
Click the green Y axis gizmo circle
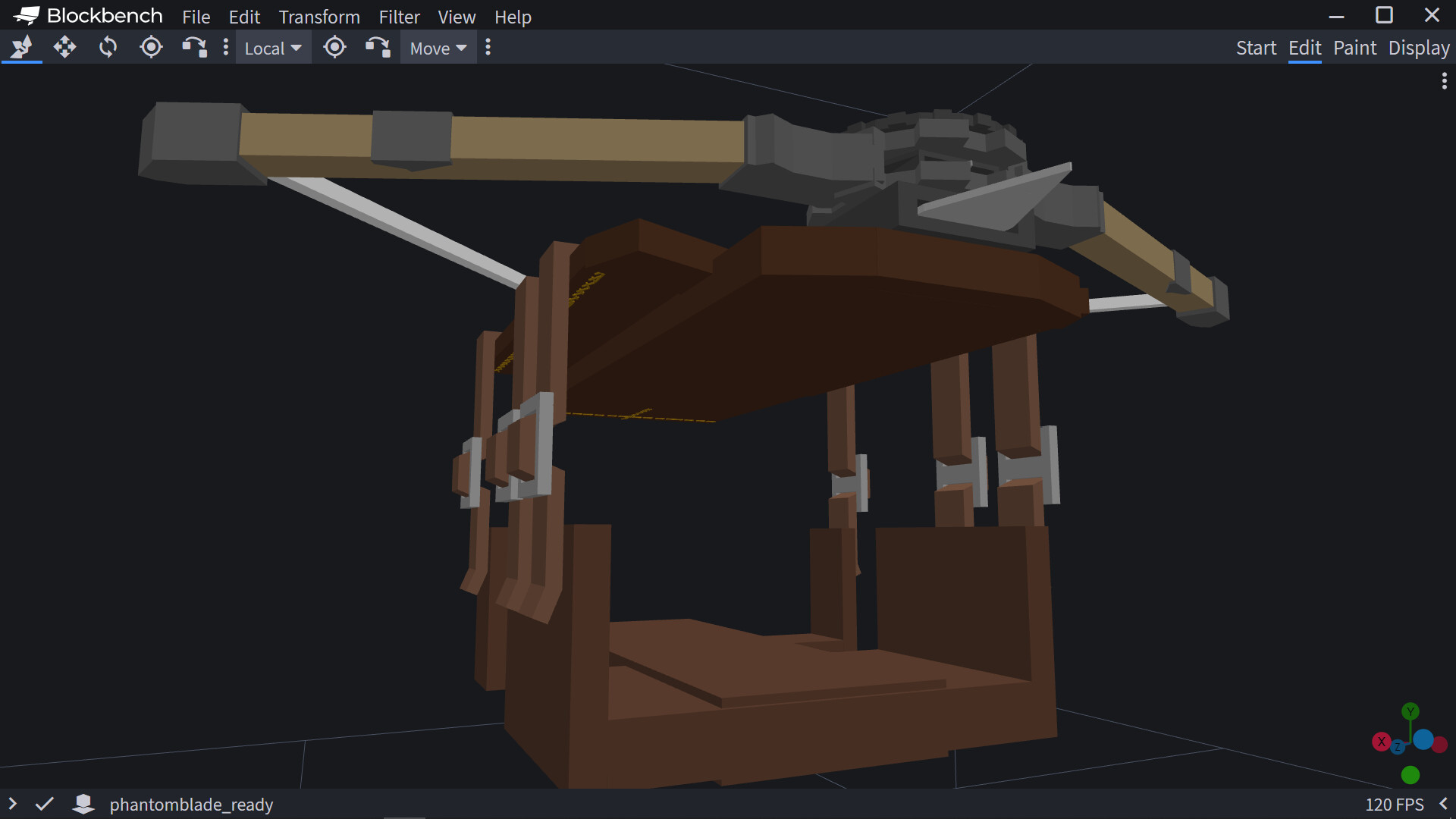pyautogui.click(x=1410, y=711)
